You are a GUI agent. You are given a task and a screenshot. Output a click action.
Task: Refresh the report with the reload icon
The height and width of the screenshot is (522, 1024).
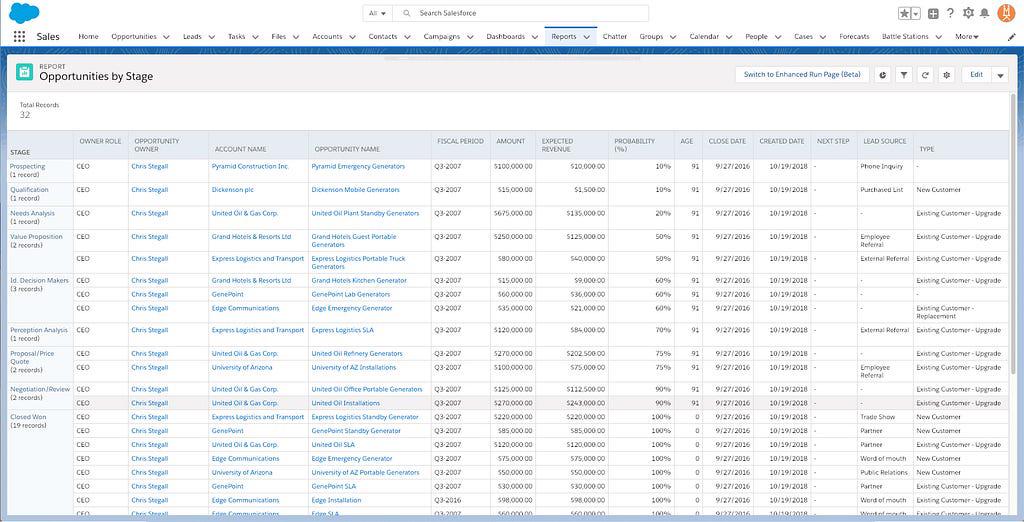pyautogui.click(x=925, y=75)
